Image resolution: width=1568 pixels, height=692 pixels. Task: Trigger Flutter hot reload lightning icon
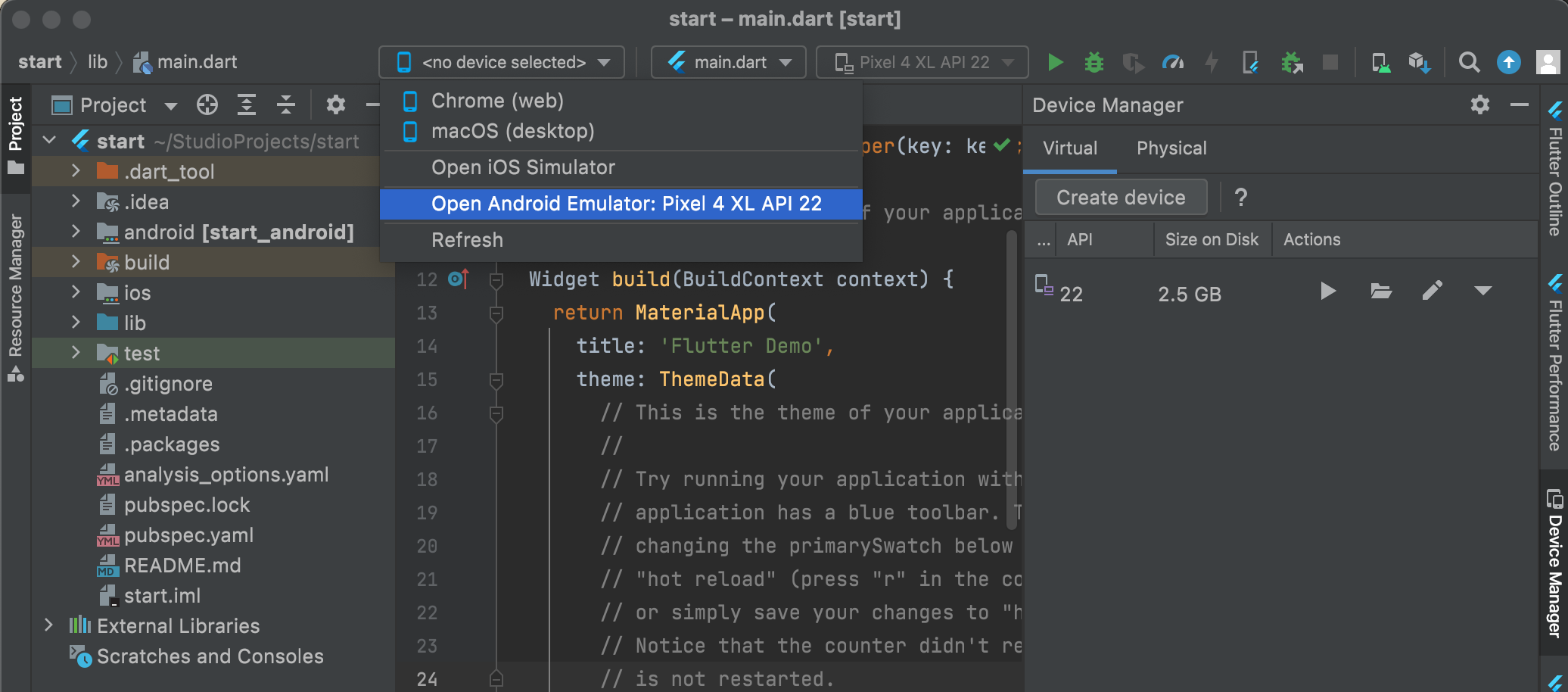(1212, 62)
